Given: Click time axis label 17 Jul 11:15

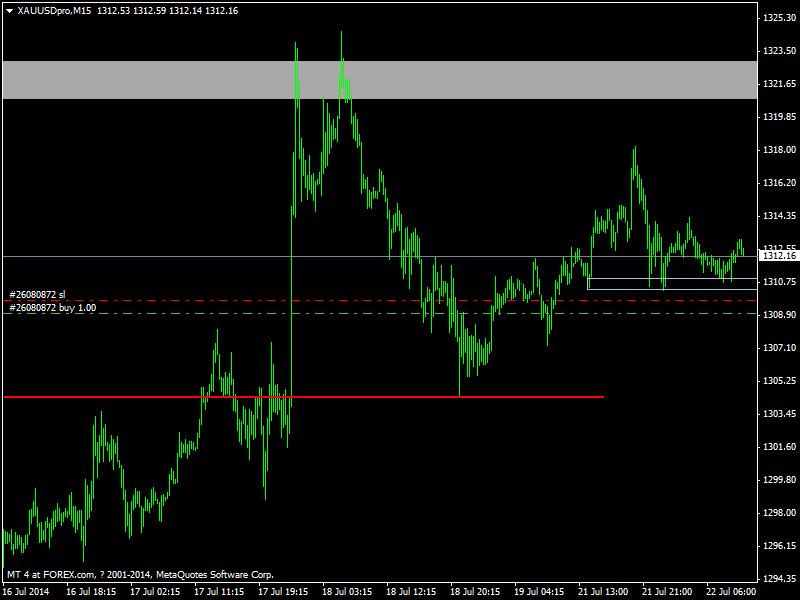Looking at the screenshot, I should click(x=219, y=592).
